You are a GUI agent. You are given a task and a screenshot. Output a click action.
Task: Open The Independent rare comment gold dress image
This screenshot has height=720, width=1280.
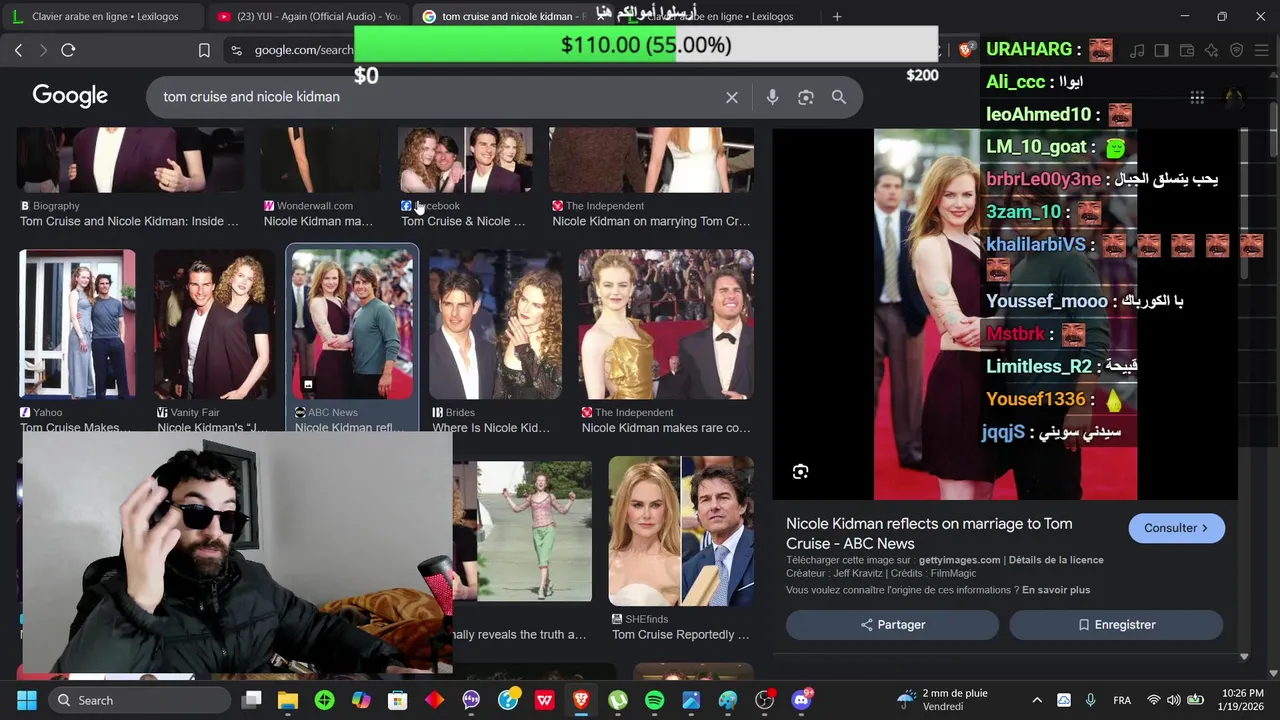click(x=666, y=324)
